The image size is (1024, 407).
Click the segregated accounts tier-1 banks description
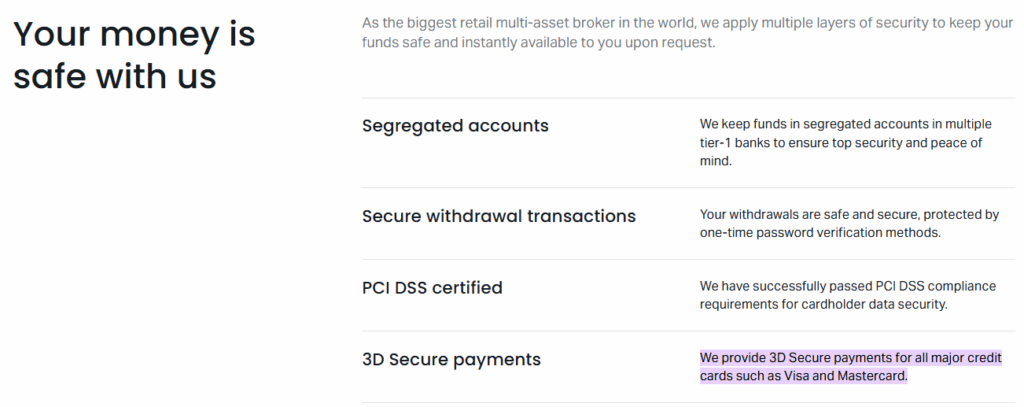click(846, 142)
